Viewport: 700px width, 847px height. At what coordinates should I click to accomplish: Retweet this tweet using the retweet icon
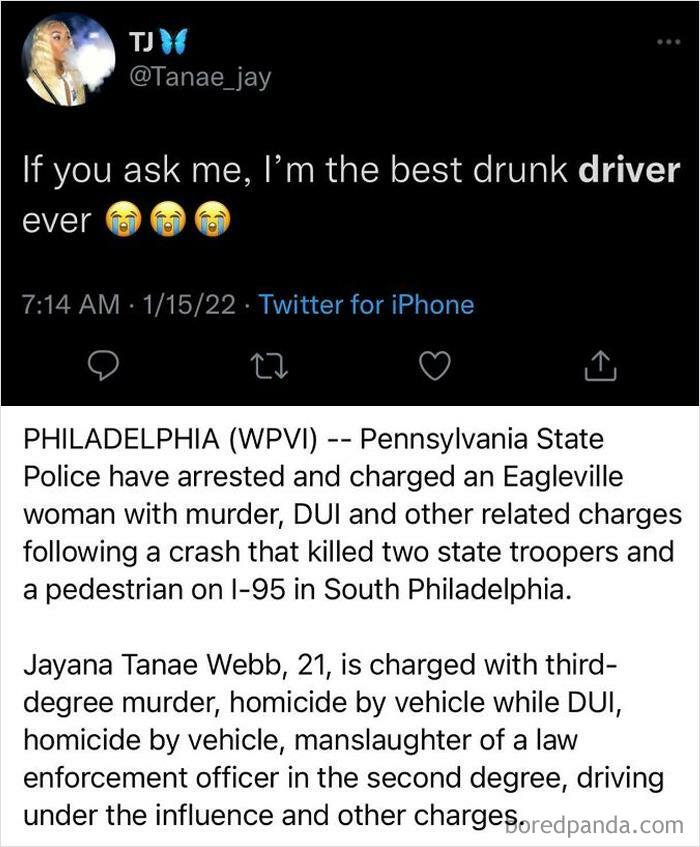pos(270,367)
